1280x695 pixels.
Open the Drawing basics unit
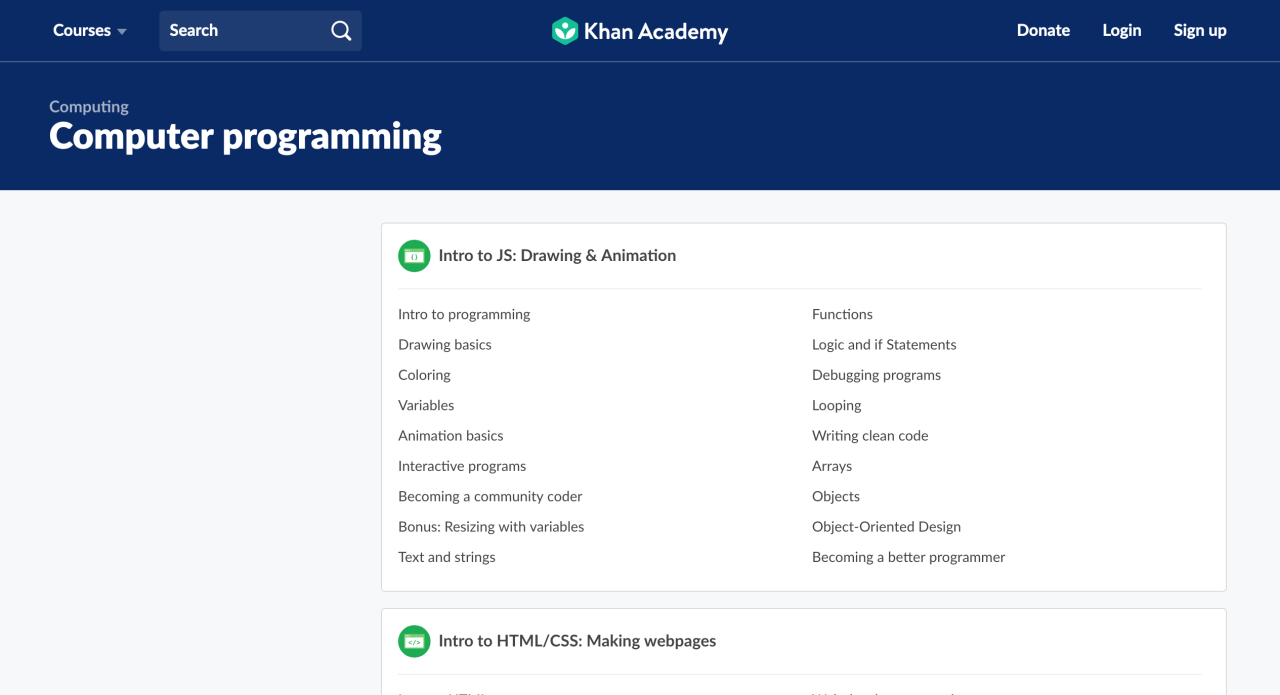pyautogui.click(x=444, y=344)
